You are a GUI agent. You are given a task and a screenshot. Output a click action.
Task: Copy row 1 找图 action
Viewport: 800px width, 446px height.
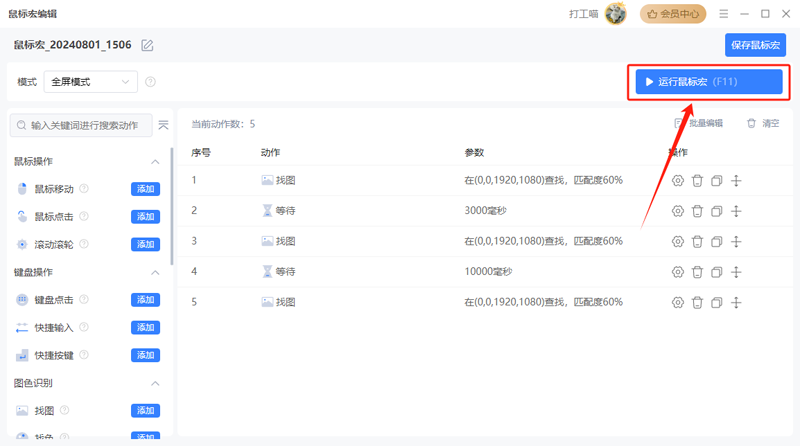click(716, 181)
